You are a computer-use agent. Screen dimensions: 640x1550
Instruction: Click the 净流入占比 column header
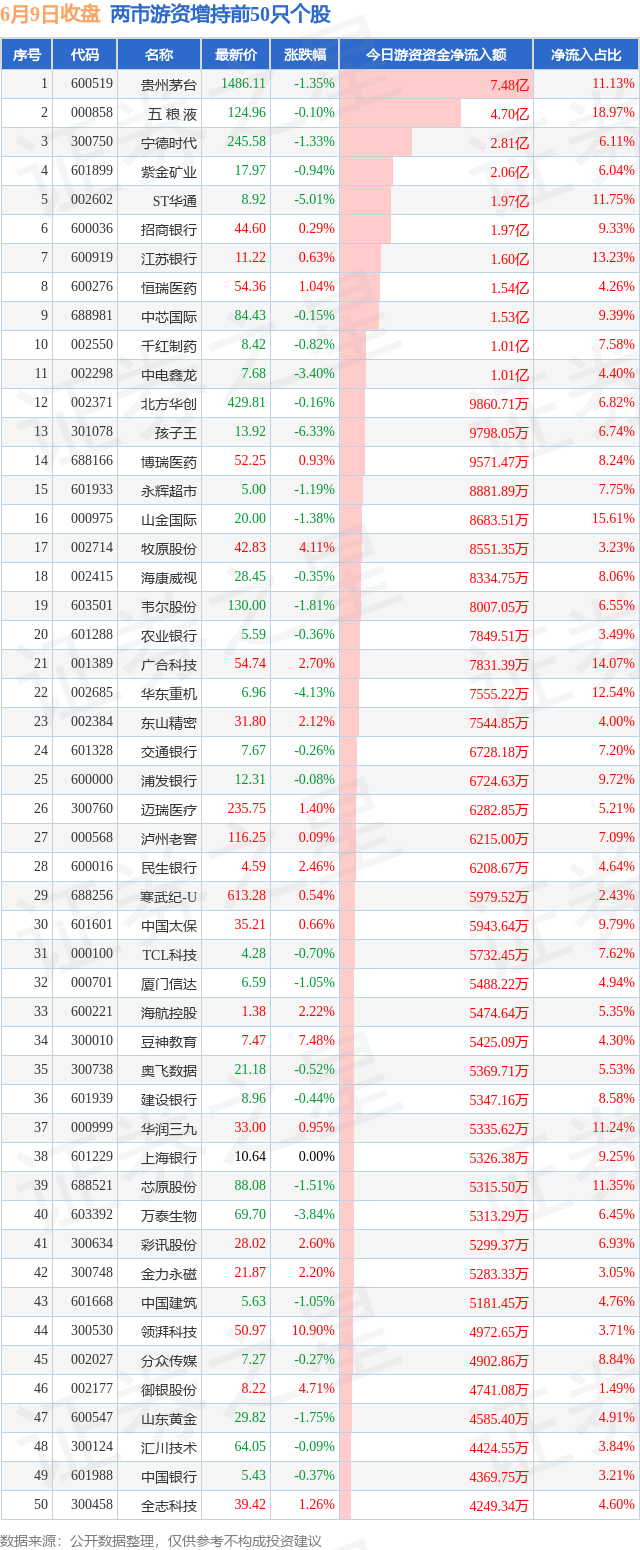pyautogui.click(x=586, y=55)
